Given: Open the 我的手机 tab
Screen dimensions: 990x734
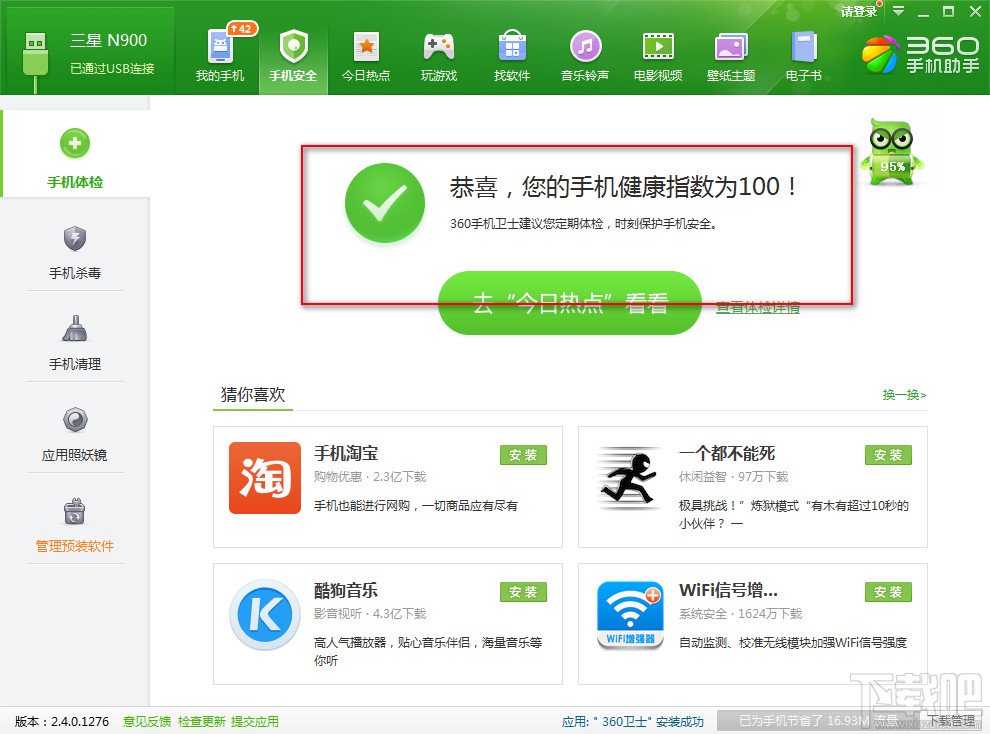Looking at the screenshot, I should pyautogui.click(x=220, y=56).
